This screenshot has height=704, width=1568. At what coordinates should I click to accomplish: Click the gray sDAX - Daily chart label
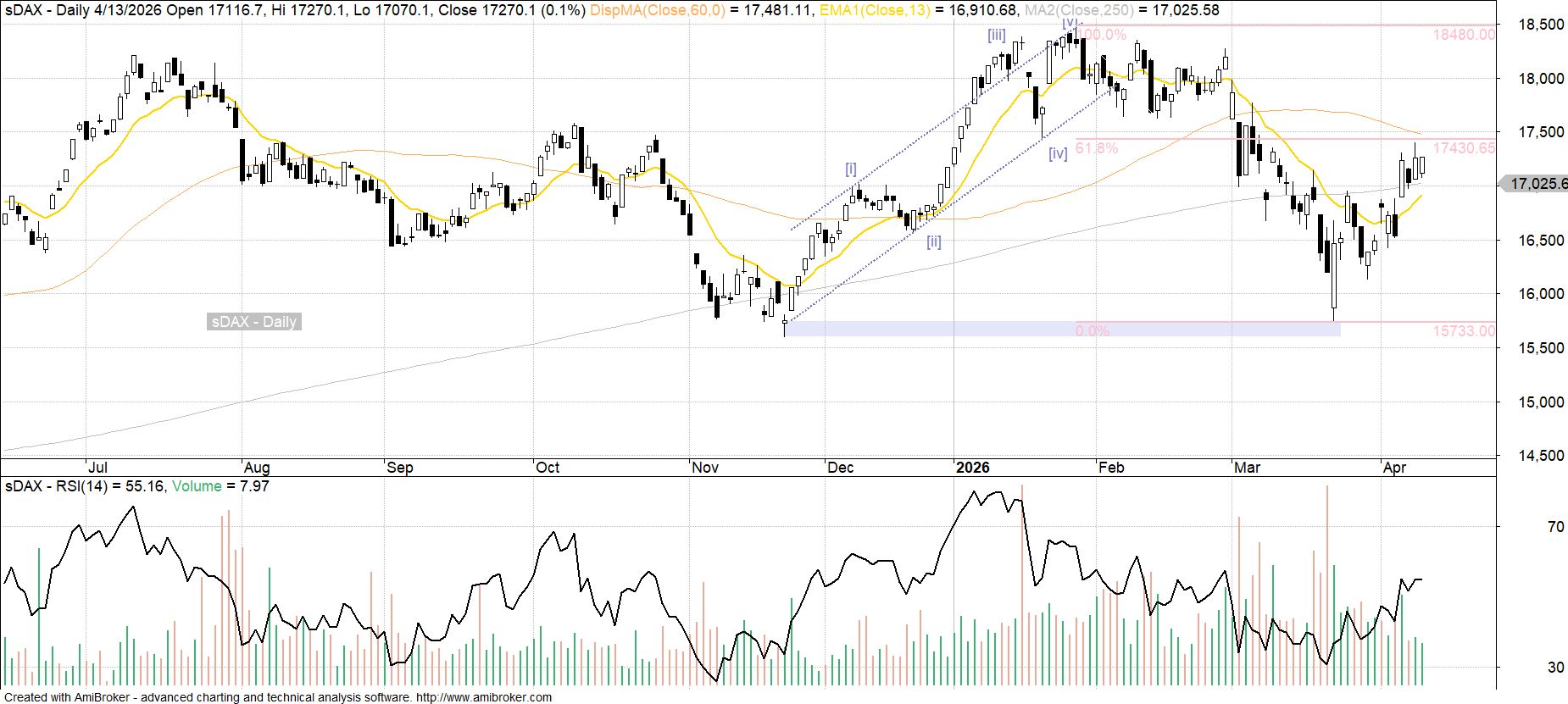point(254,322)
